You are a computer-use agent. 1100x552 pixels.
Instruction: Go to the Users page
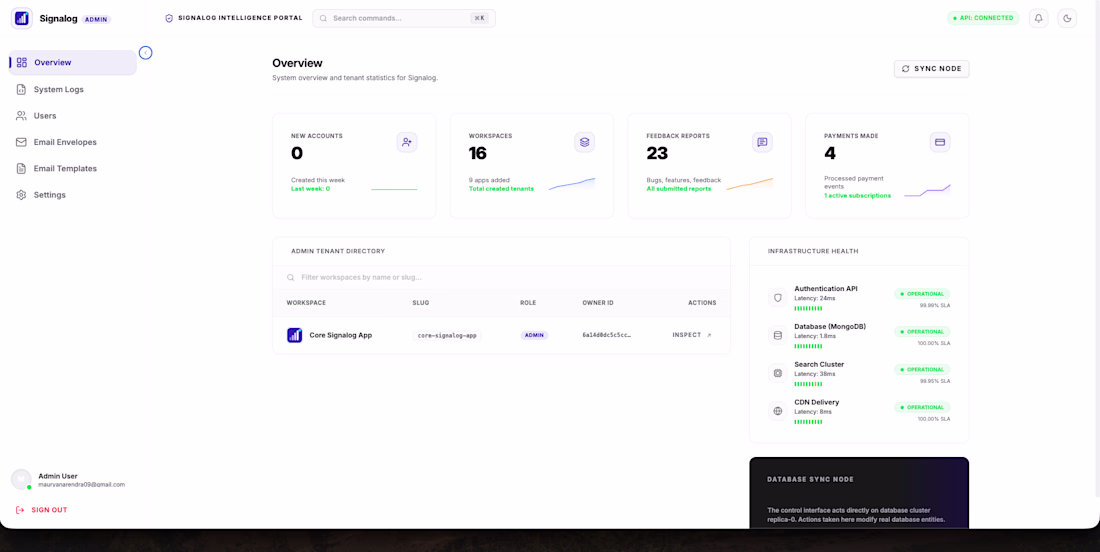[x=72, y=116]
